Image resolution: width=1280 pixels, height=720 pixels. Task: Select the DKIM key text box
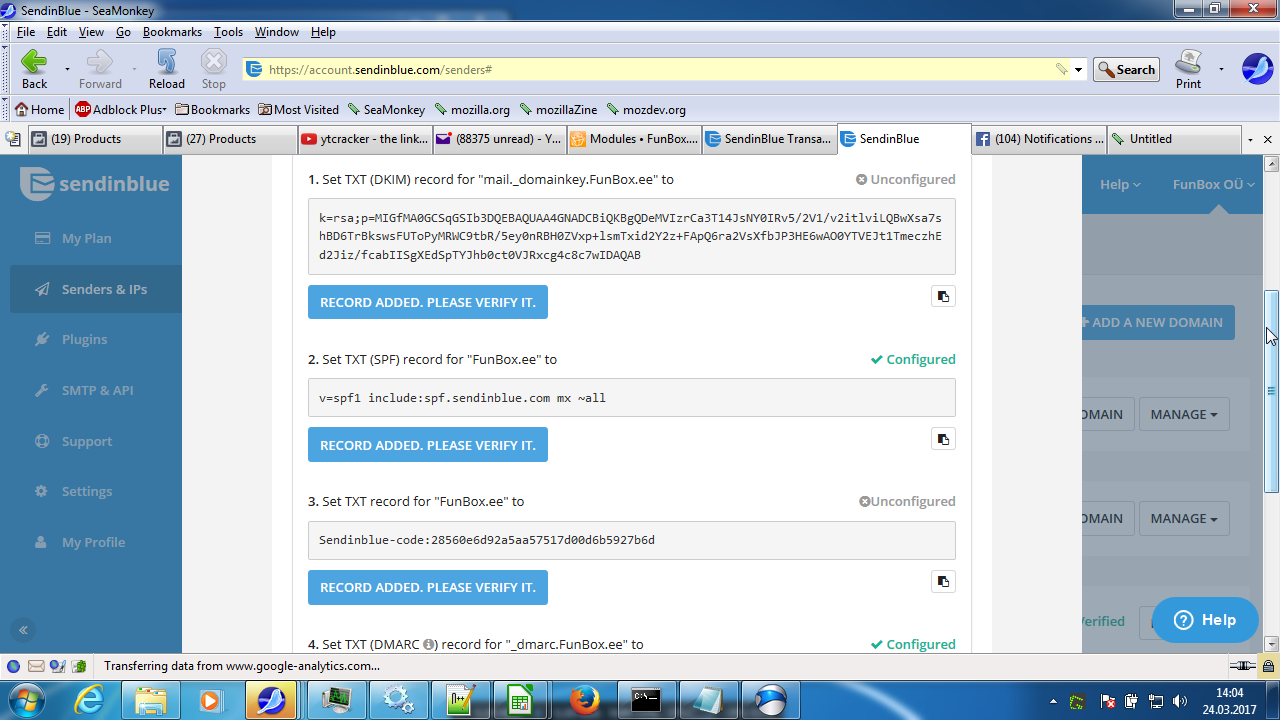coord(631,236)
